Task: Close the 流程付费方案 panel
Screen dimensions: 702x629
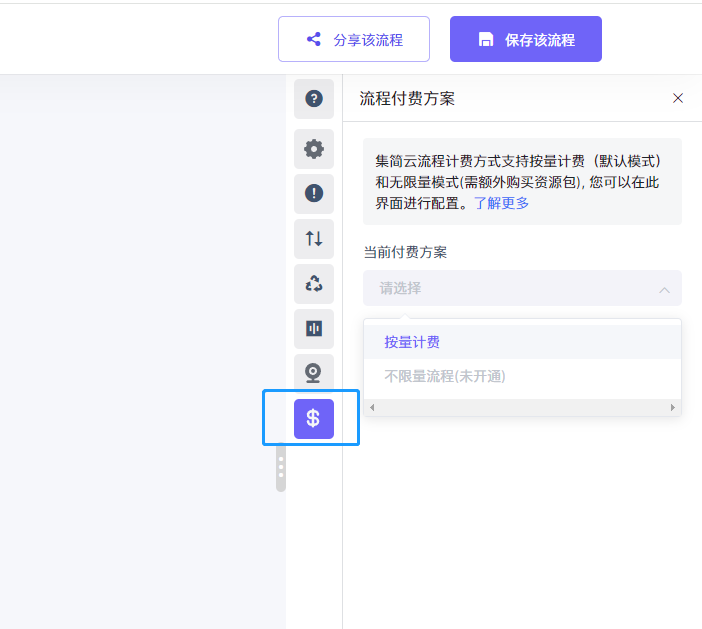Action: point(678,98)
